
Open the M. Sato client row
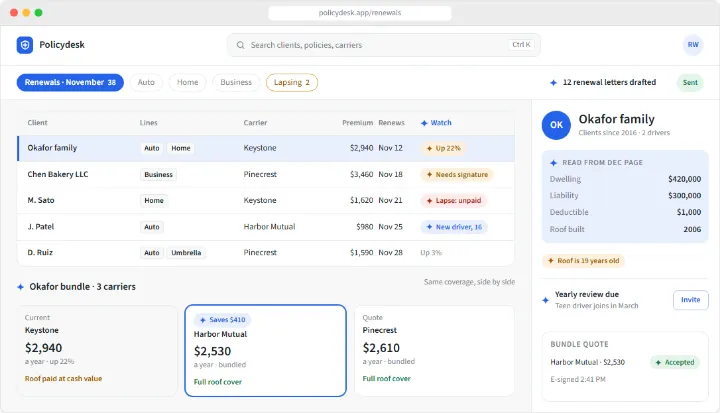[266, 201]
